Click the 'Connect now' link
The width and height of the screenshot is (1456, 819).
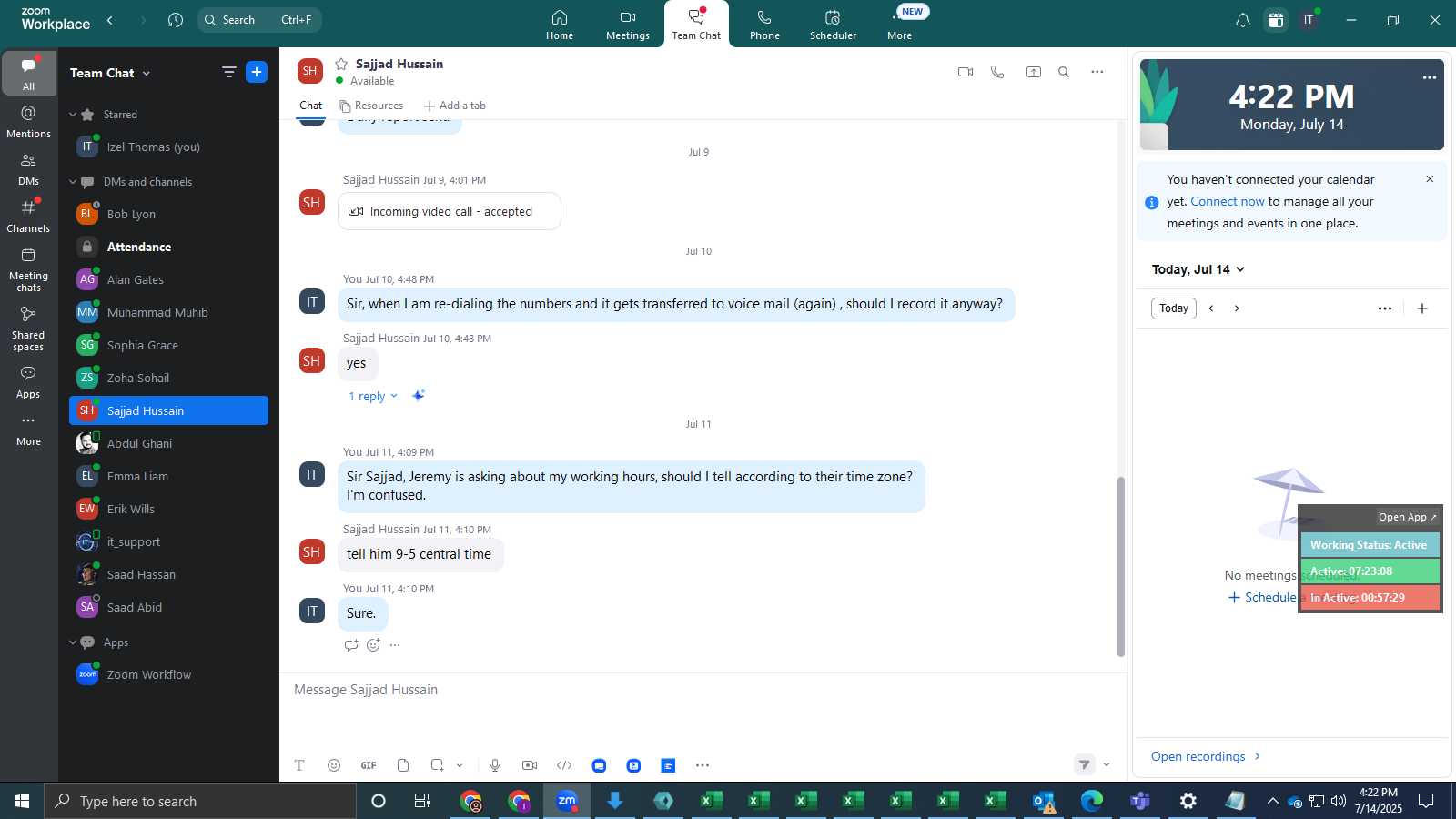(1228, 202)
